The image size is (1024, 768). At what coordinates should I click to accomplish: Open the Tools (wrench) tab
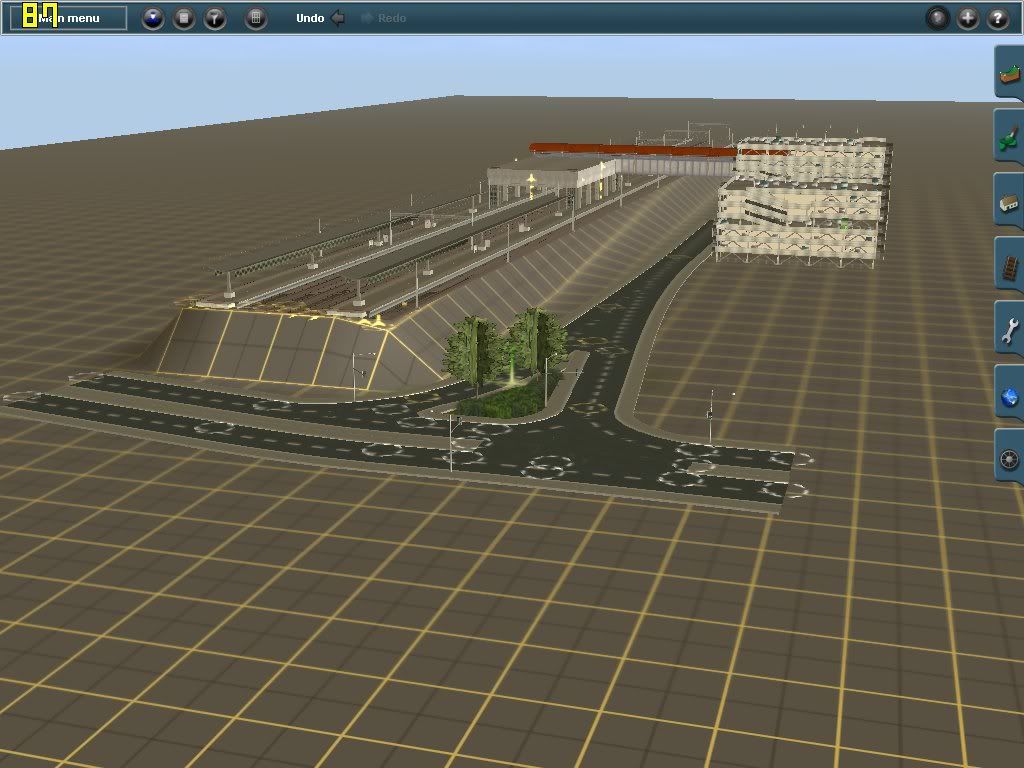(1010, 329)
